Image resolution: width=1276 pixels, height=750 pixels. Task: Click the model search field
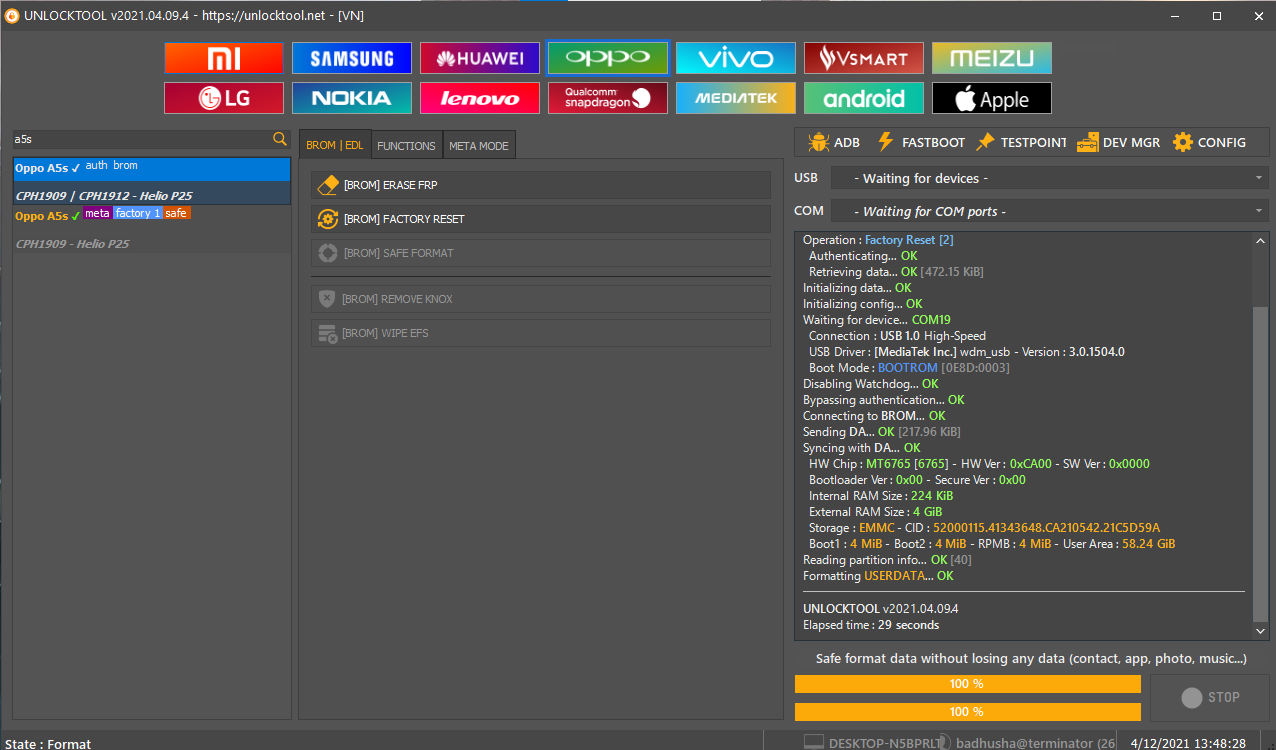141,139
